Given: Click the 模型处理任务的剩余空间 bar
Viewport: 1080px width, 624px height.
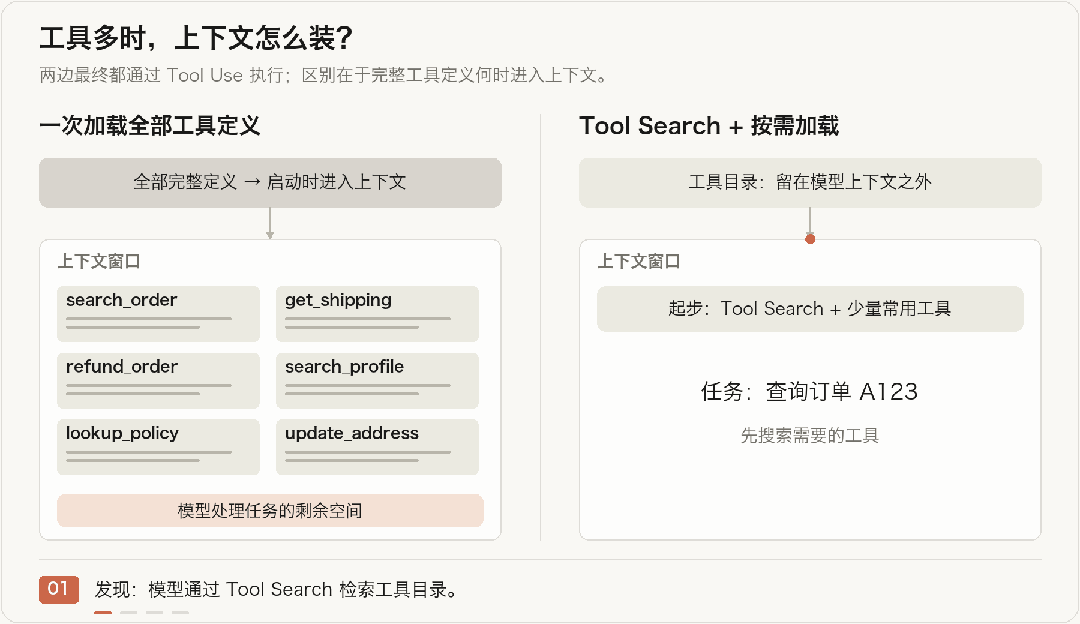Looking at the screenshot, I should (270, 510).
